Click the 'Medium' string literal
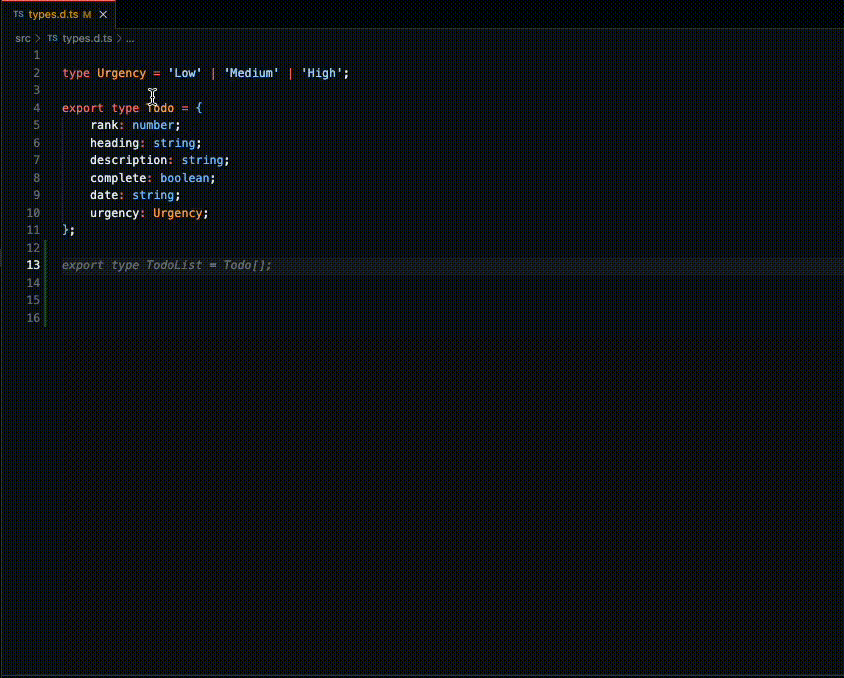Viewport: 844px width, 678px height. click(x=251, y=73)
